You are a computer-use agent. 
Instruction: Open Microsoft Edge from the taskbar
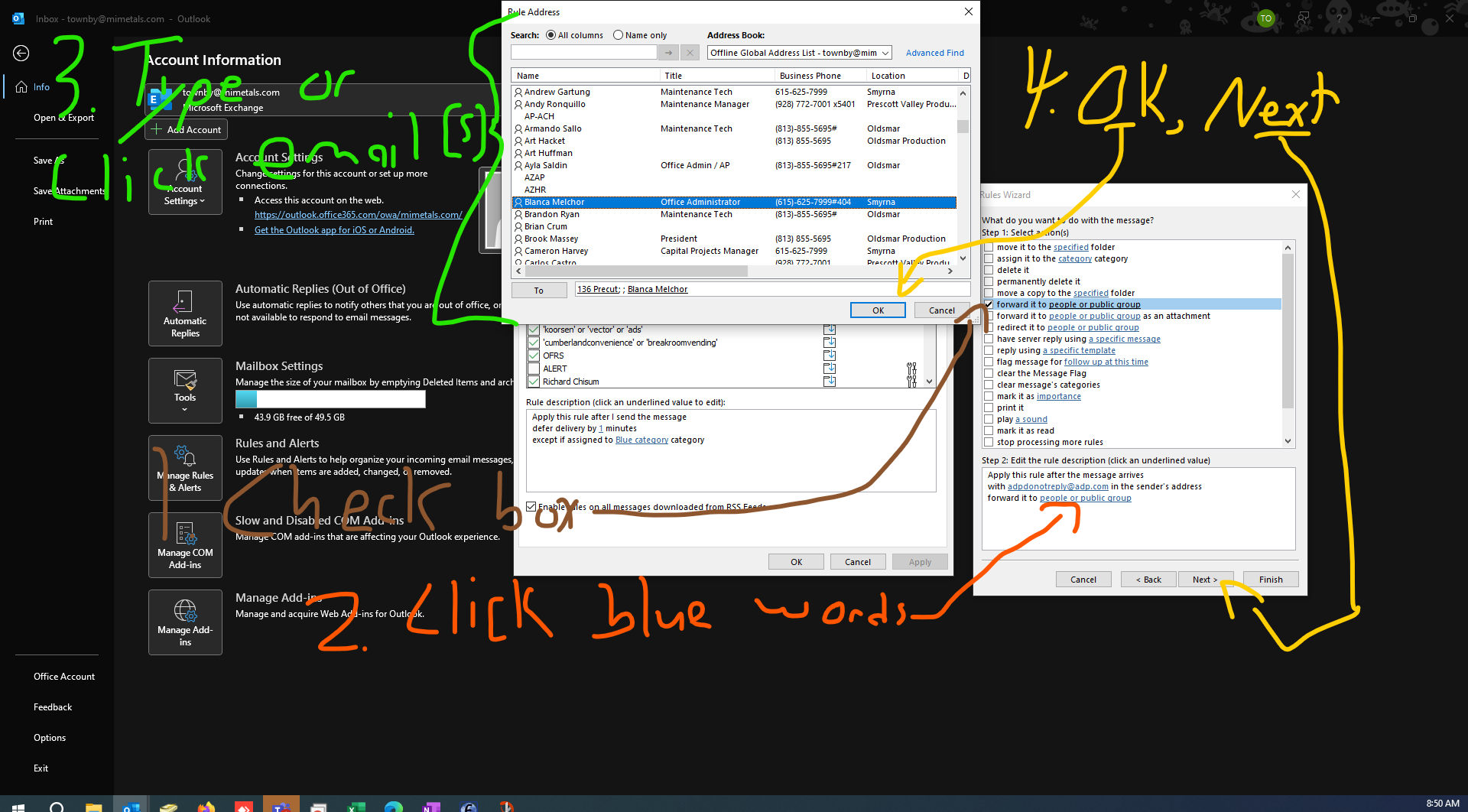[x=394, y=807]
